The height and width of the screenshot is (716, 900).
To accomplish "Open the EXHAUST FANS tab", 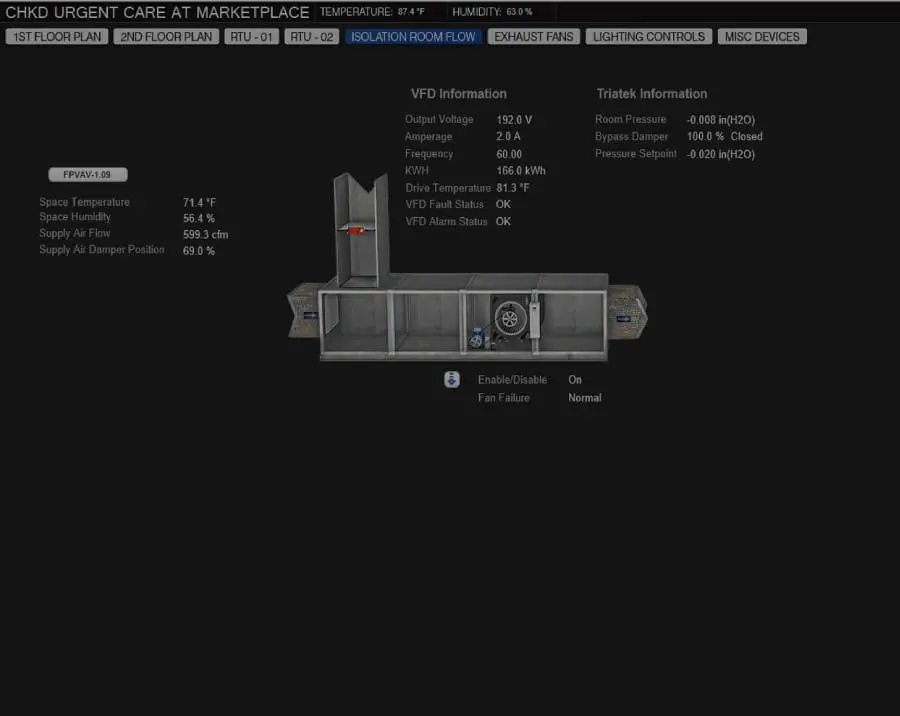I will pyautogui.click(x=534, y=37).
